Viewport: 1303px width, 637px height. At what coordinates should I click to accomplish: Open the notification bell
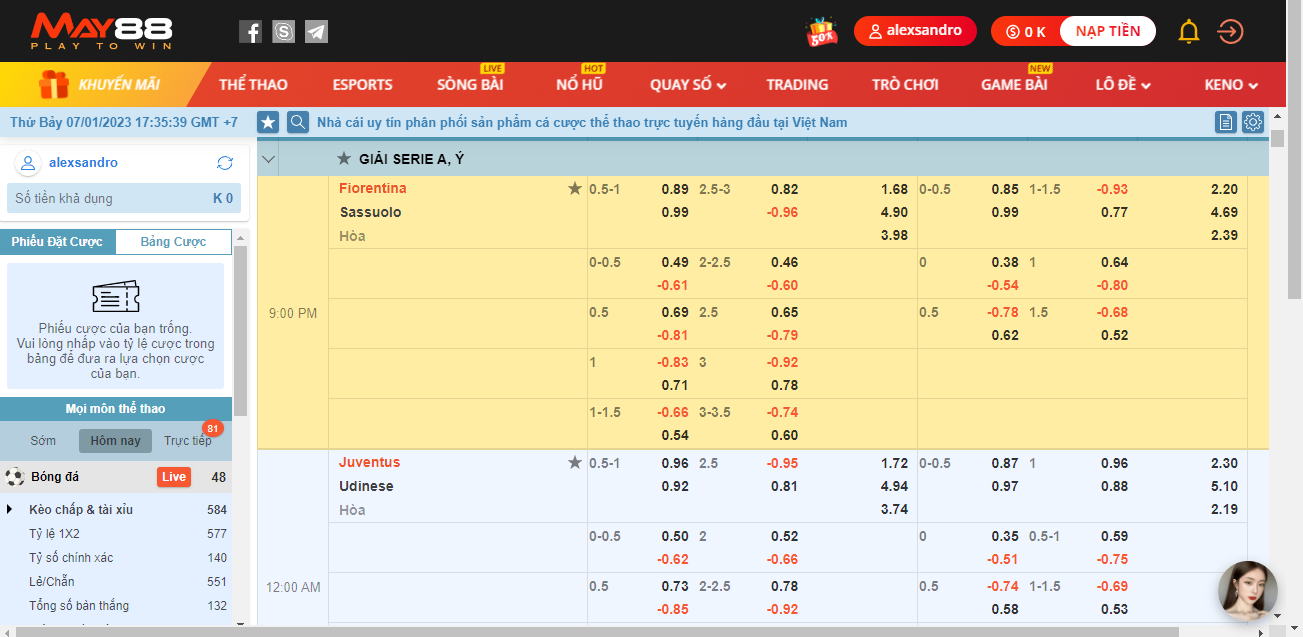pos(1188,32)
